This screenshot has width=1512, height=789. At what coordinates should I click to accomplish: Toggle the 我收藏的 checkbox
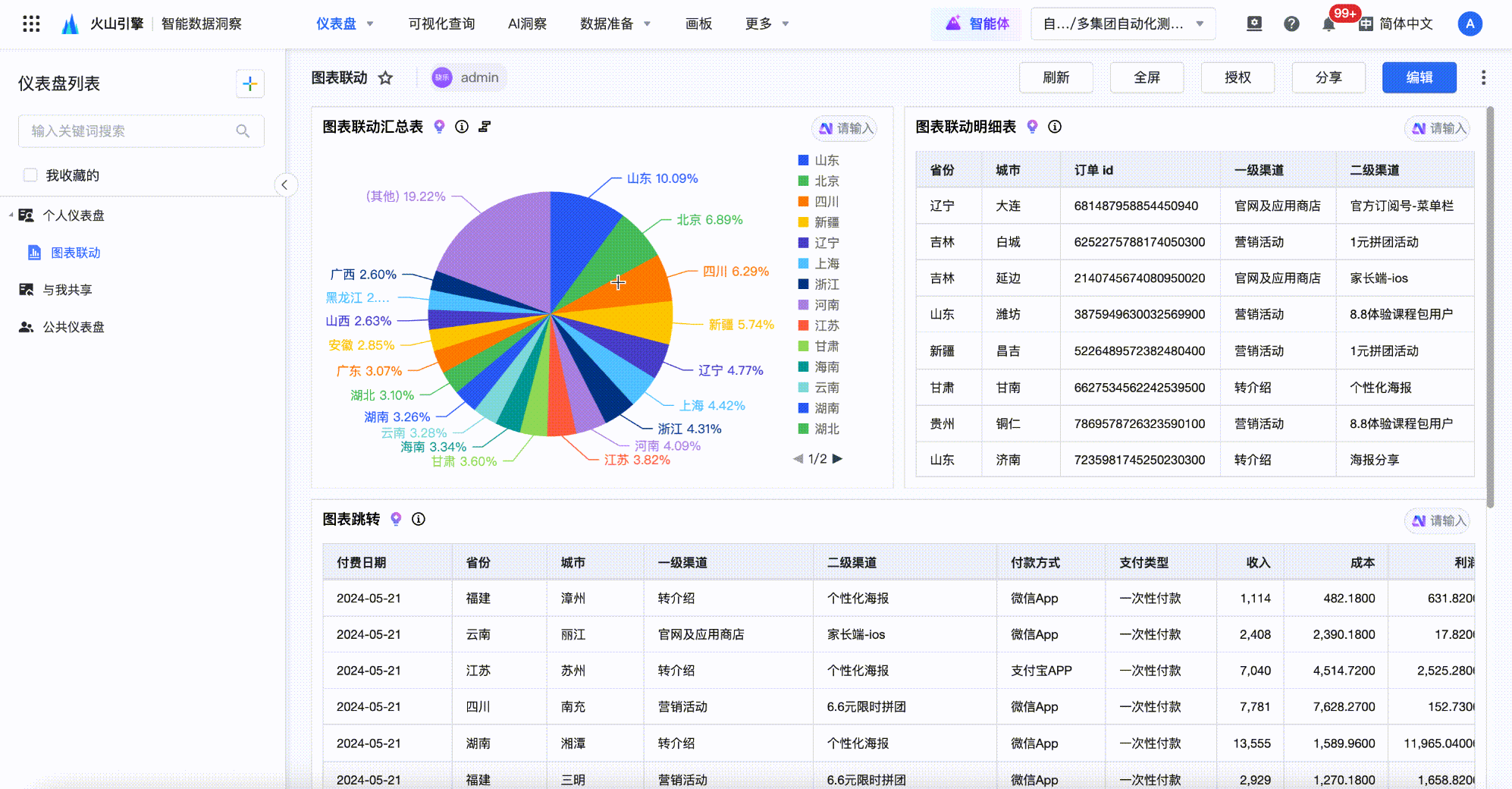pyautogui.click(x=30, y=175)
